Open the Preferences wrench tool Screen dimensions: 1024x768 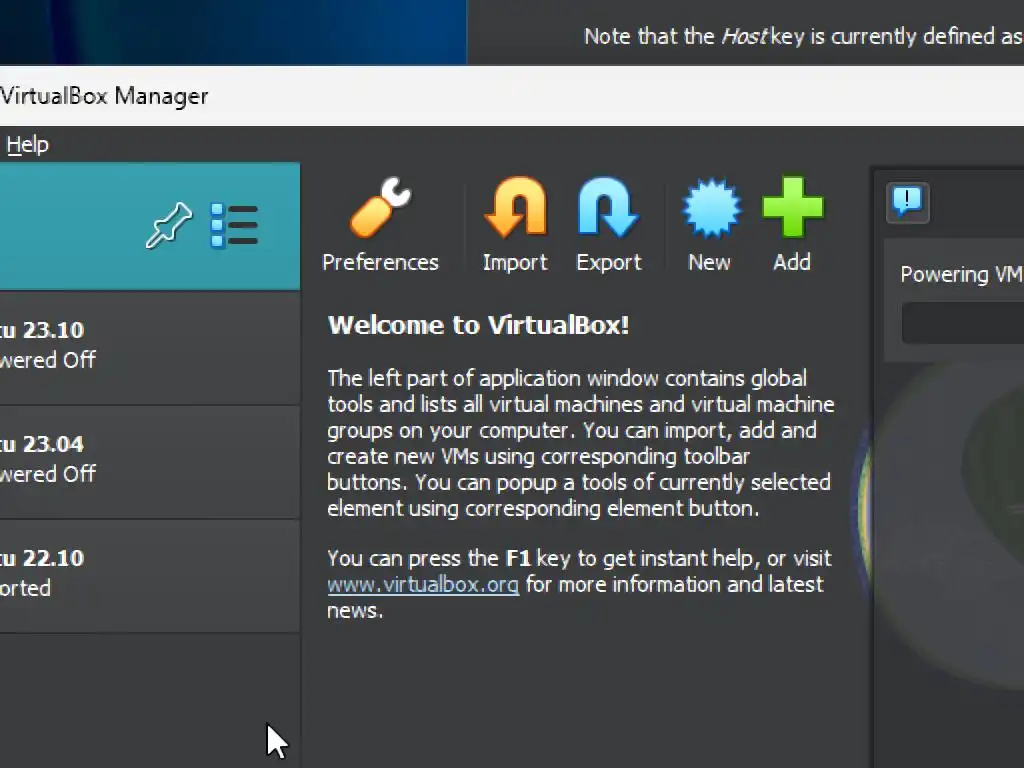tap(381, 225)
